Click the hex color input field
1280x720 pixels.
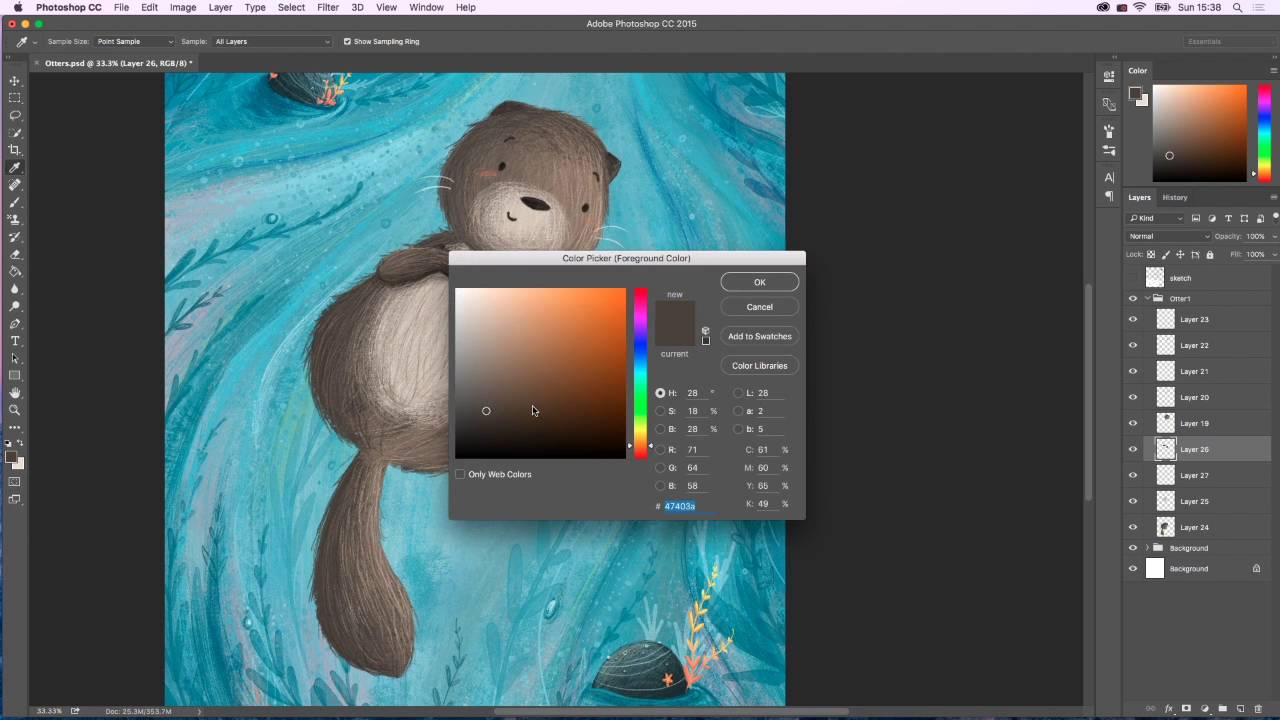point(690,506)
